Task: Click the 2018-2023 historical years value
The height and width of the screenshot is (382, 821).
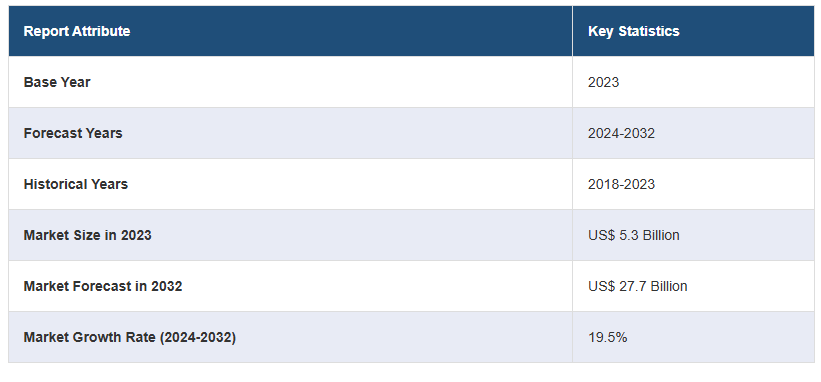Action: pyautogui.click(x=621, y=184)
